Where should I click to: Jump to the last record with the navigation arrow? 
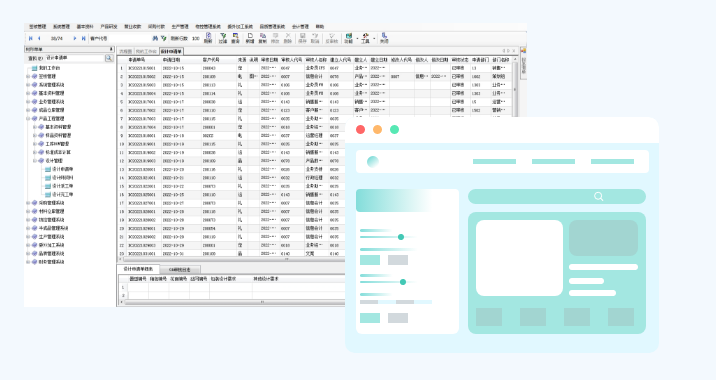tap(84, 38)
